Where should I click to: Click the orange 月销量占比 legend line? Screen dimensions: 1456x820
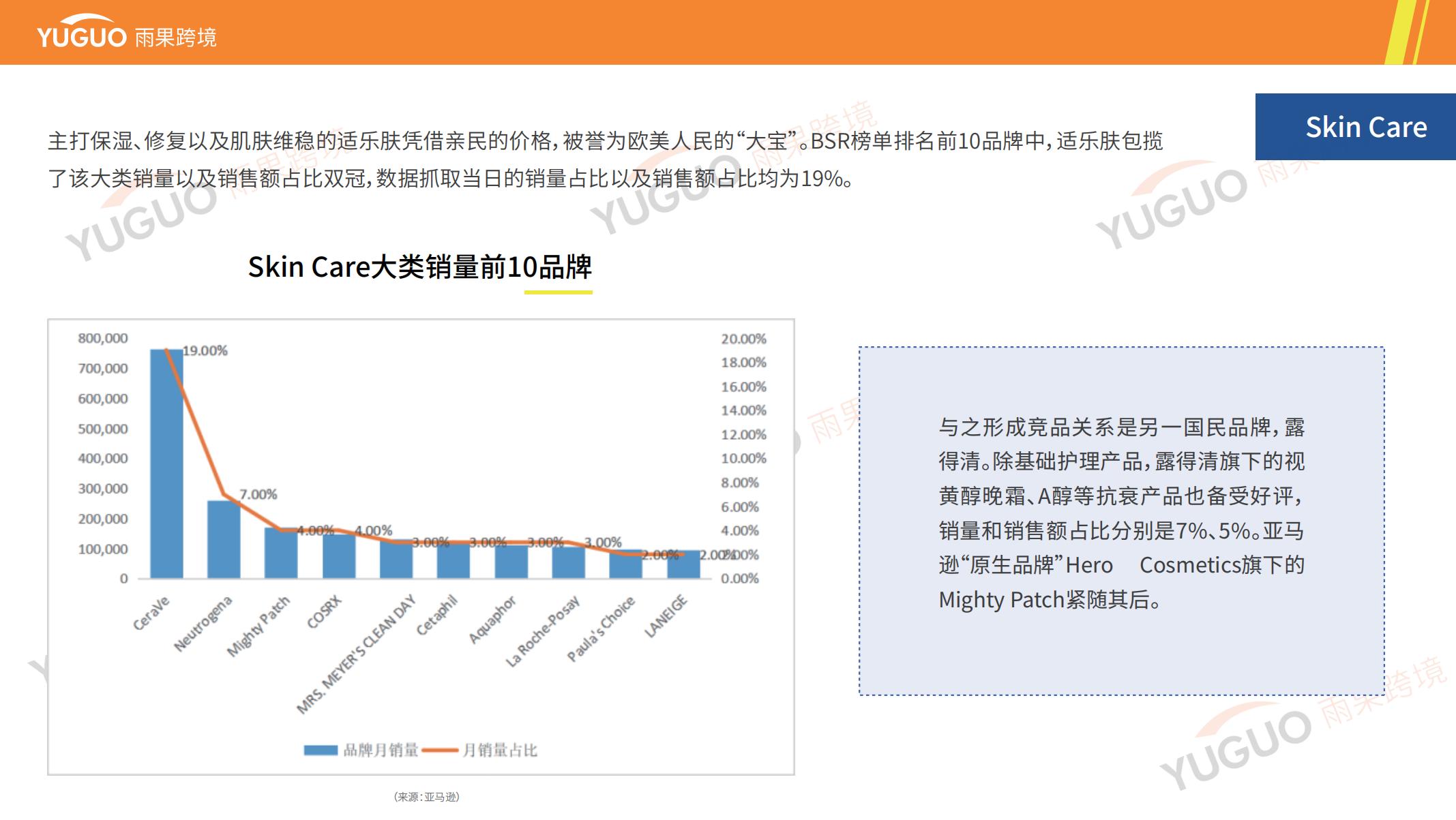coord(440,750)
